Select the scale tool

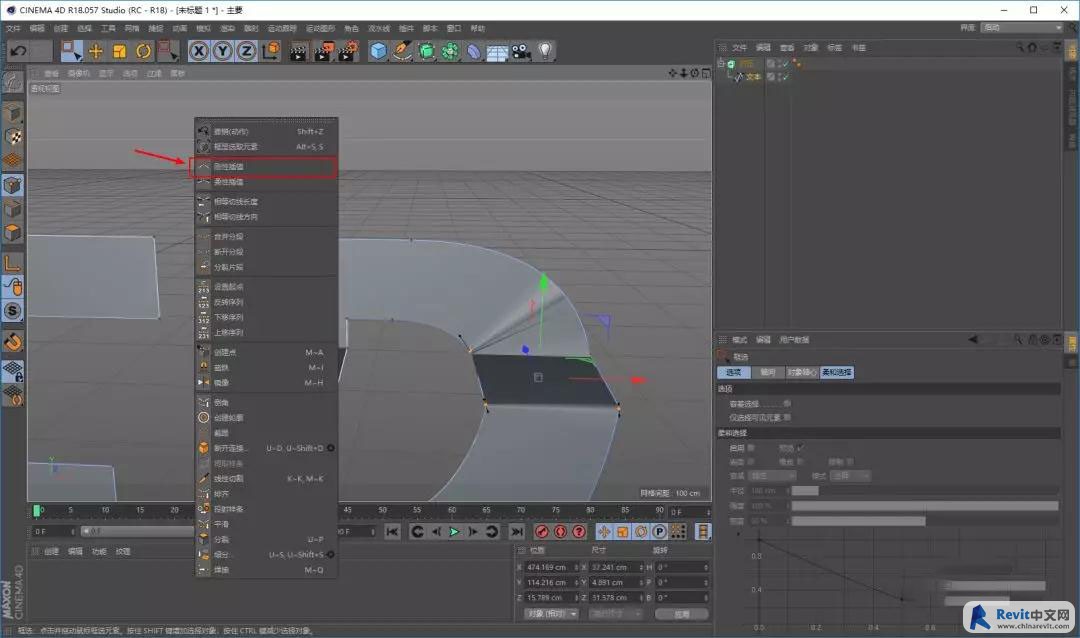pyautogui.click(x=120, y=51)
